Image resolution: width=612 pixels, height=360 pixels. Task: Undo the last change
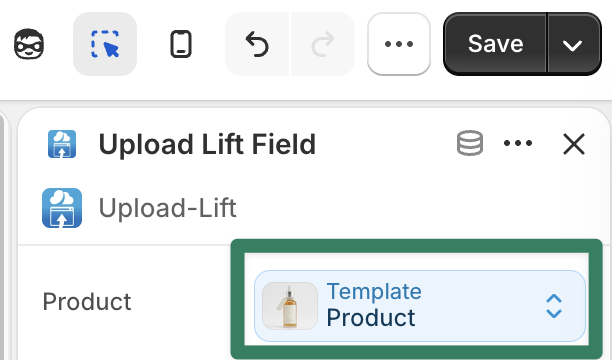[x=257, y=44]
